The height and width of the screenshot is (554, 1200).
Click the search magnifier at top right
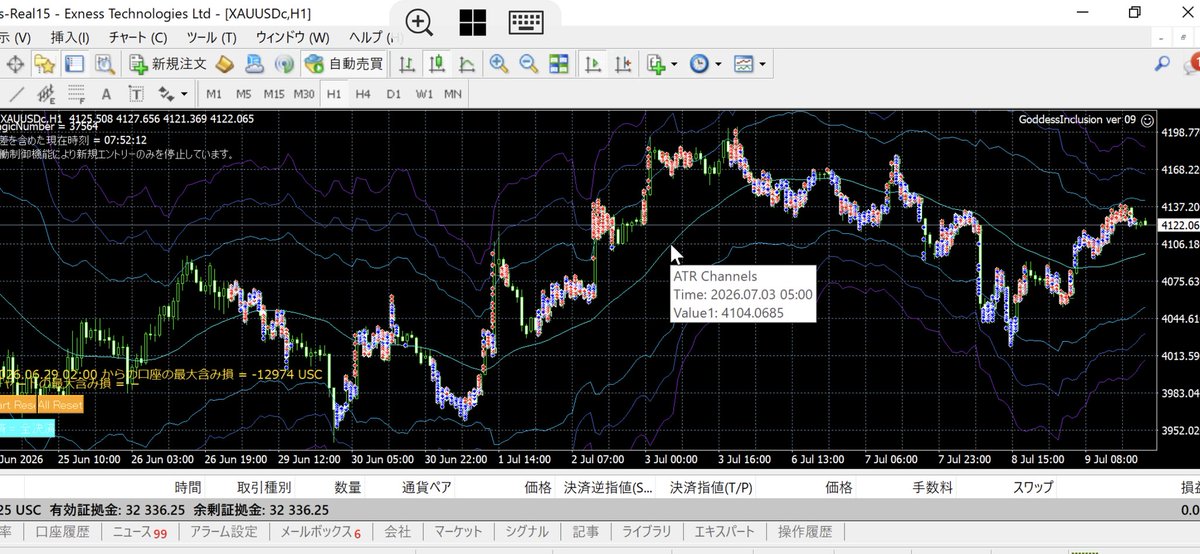(1162, 64)
